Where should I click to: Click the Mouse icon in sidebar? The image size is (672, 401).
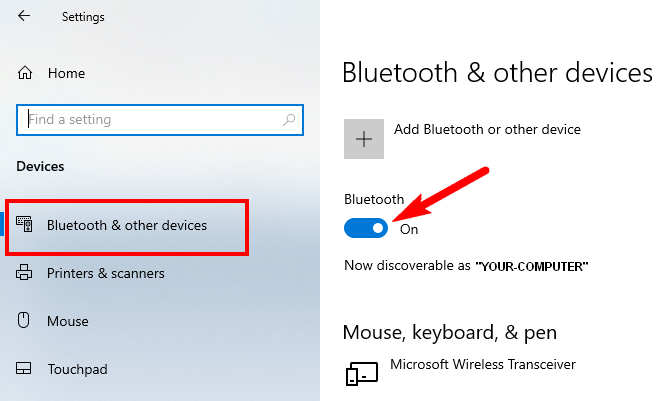pyautogui.click(x=24, y=320)
